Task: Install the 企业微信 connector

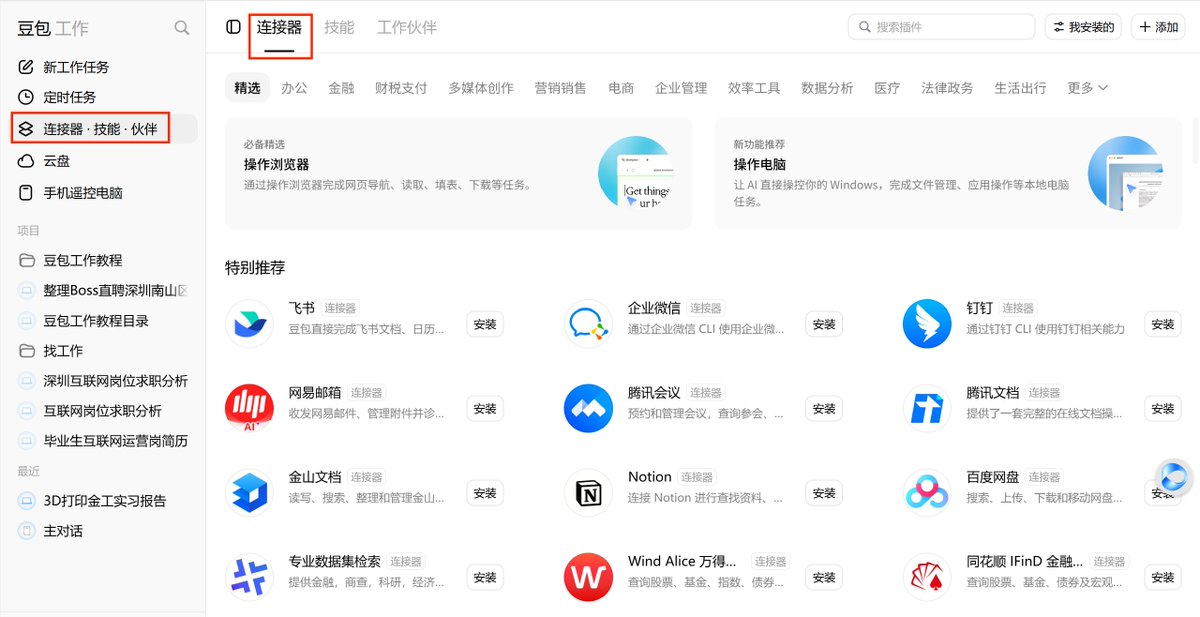Action: [x=824, y=324]
